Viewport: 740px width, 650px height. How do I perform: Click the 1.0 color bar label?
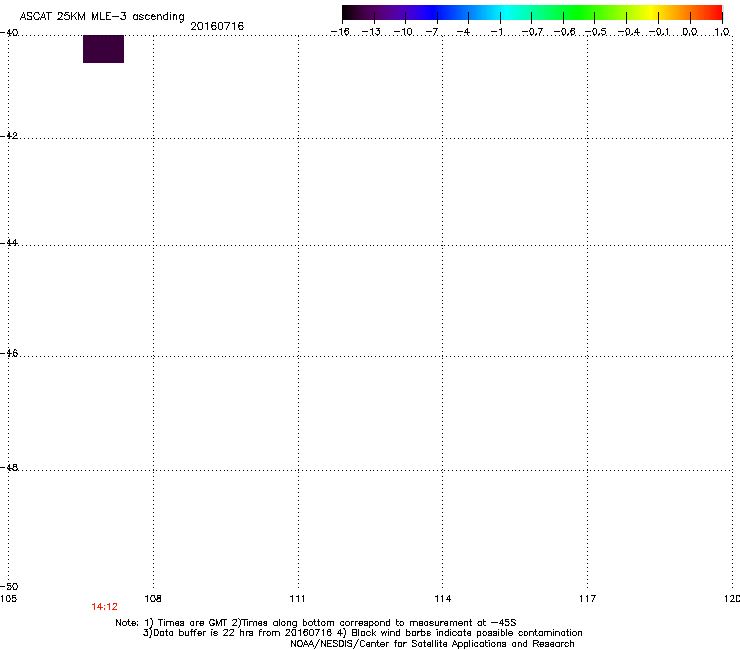[722, 32]
